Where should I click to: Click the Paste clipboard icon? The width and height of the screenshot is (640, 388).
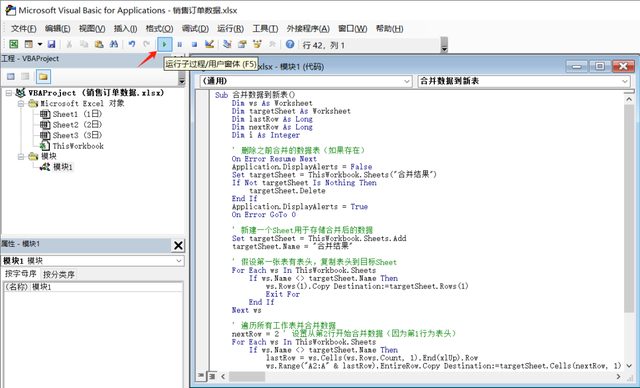point(99,44)
